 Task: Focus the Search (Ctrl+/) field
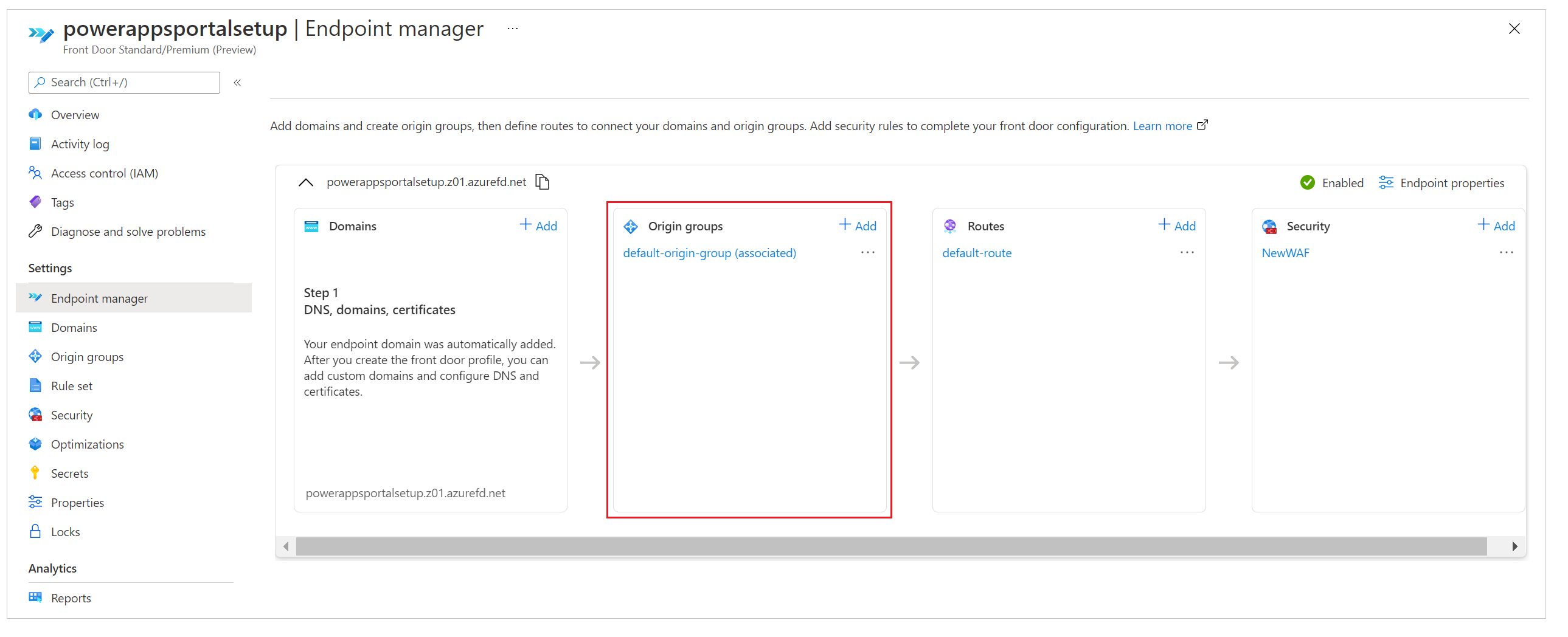click(x=124, y=82)
